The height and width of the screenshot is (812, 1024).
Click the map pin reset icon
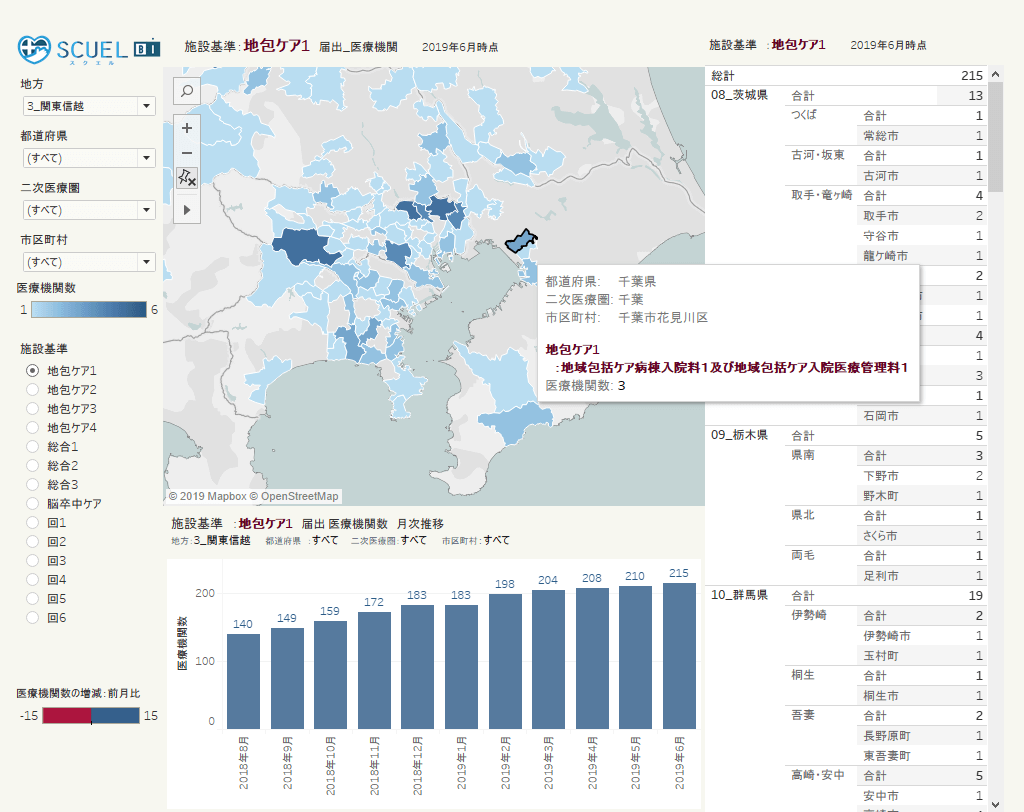[x=186, y=178]
